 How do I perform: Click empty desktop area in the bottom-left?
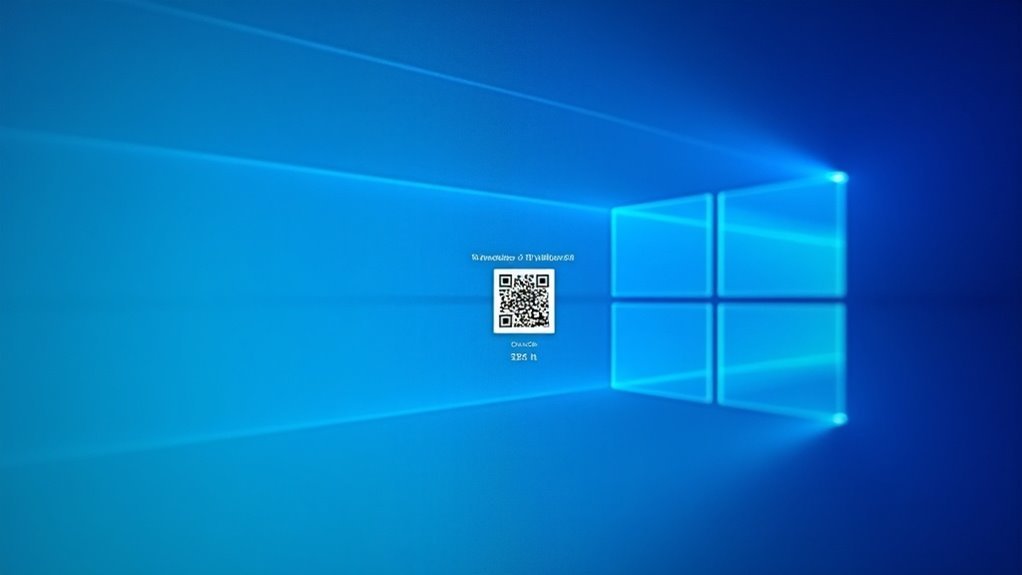[x=100, y=520]
